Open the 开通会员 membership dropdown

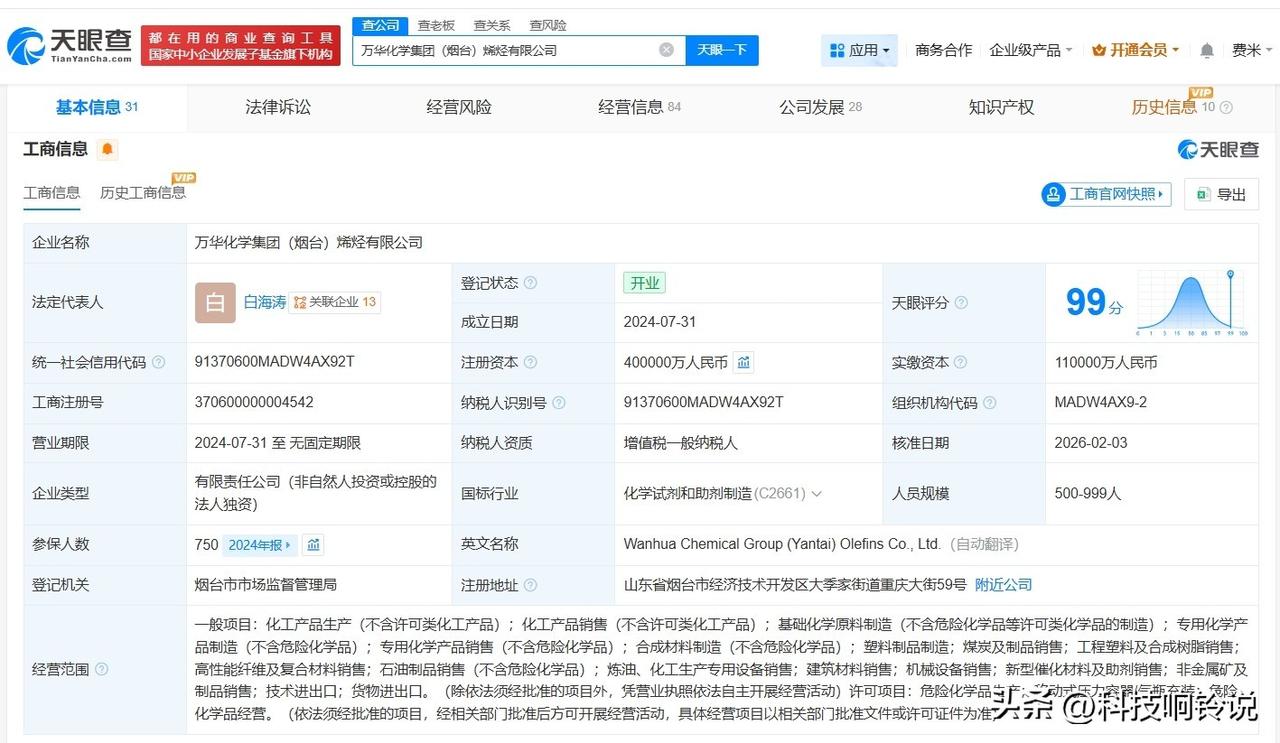1135,50
